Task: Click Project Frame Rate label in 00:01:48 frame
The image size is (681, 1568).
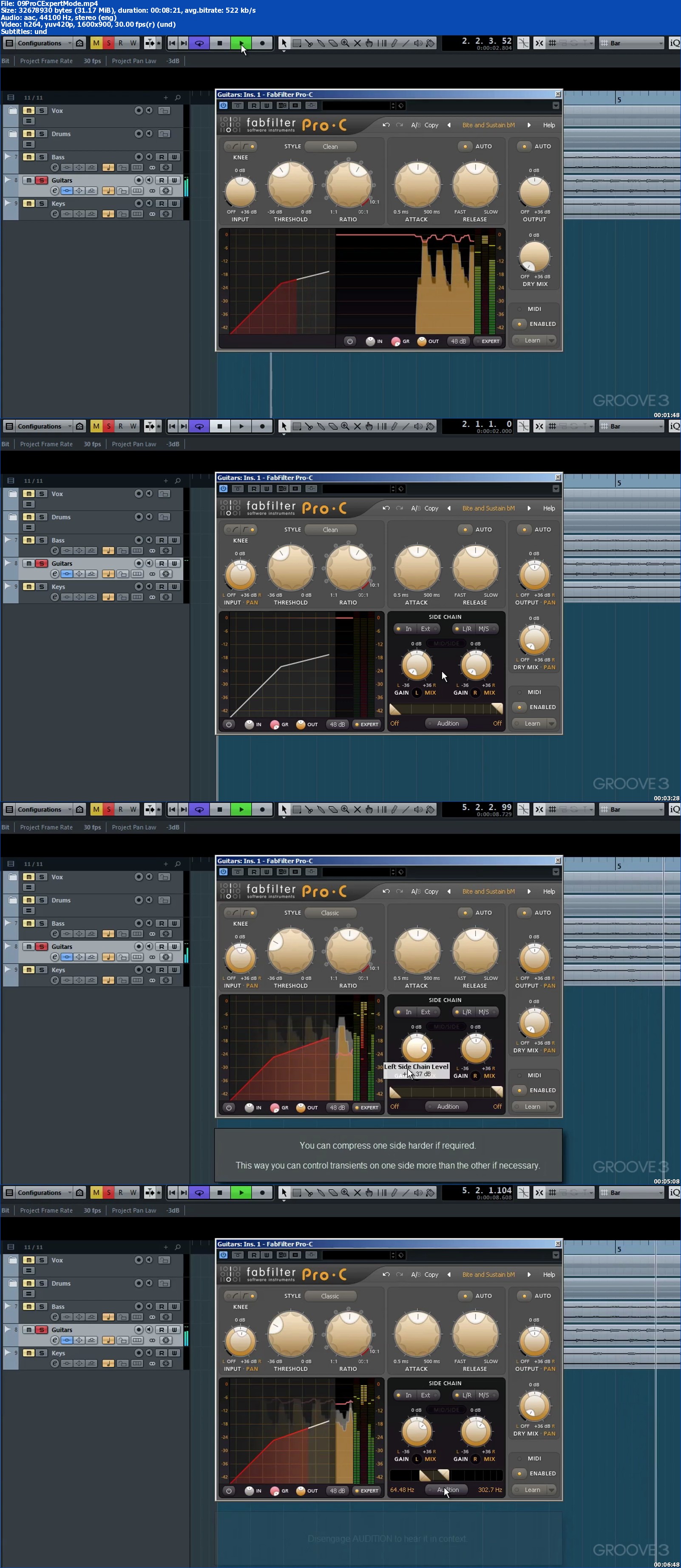Action: tap(46, 61)
